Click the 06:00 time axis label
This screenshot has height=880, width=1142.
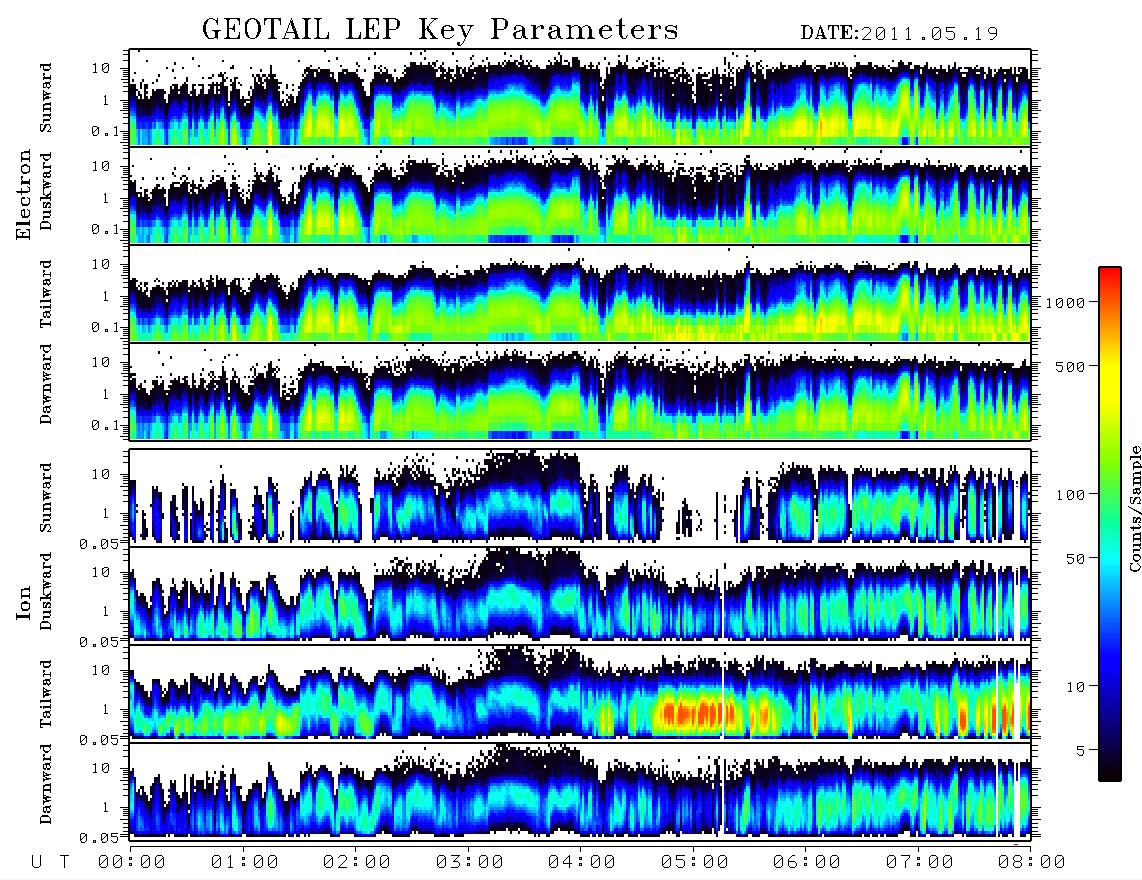806,863
